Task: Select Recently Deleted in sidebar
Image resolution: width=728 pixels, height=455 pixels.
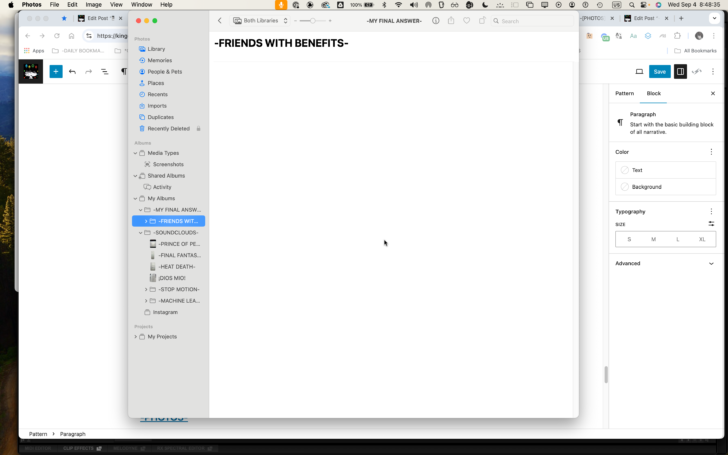Action: 169,129
